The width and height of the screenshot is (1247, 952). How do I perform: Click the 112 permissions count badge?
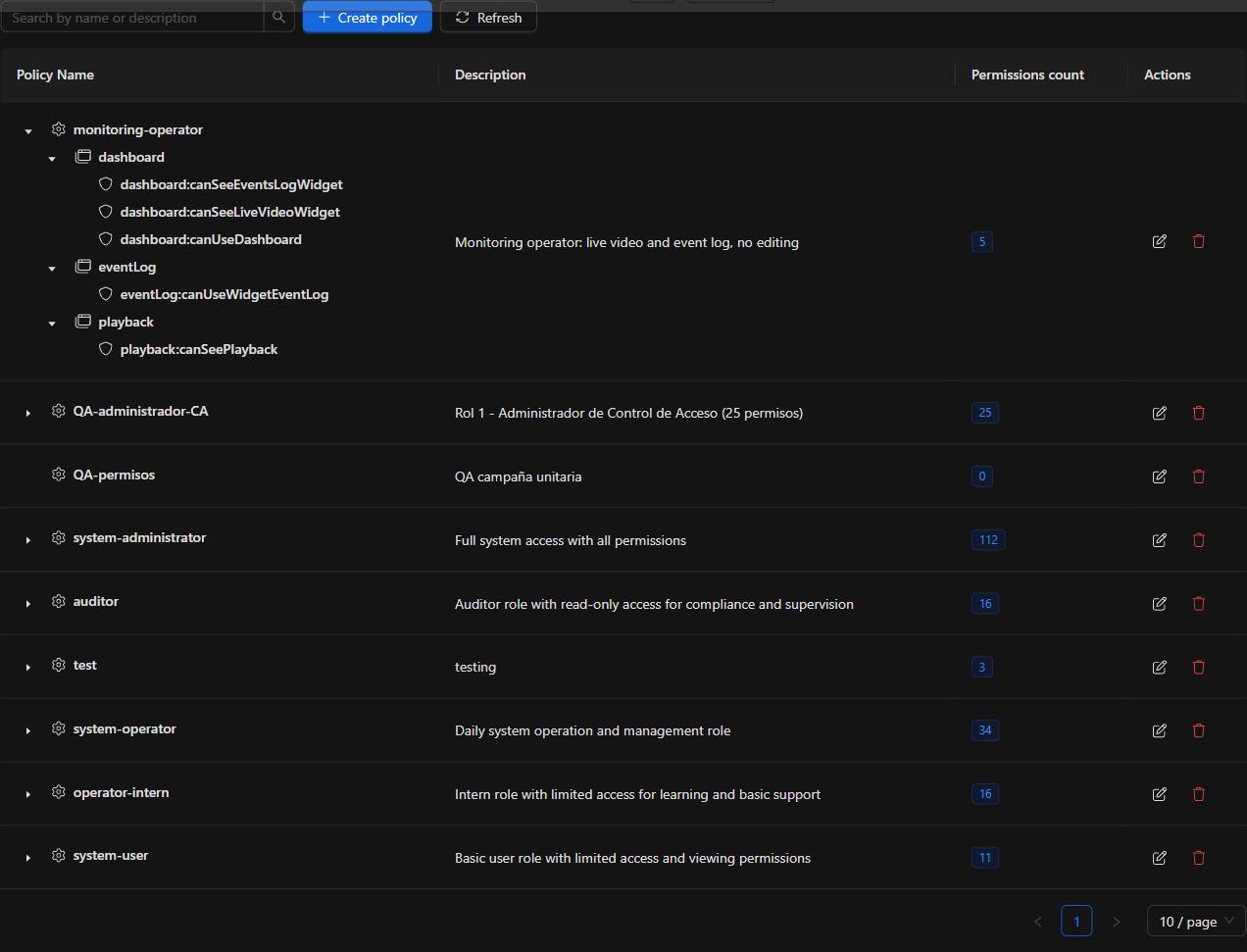(x=988, y=539)
